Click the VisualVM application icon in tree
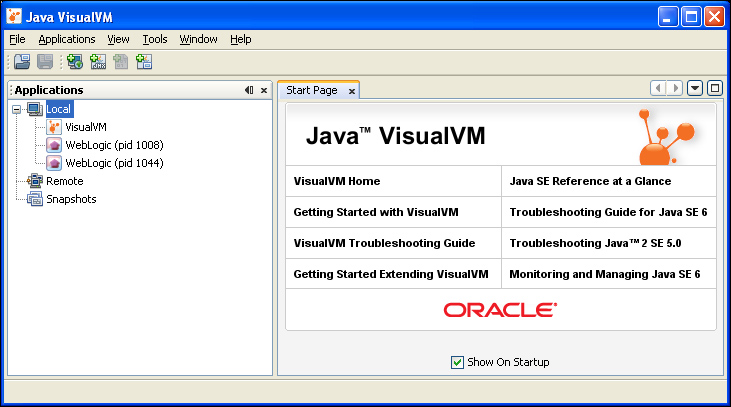Viewport: 731px width, 407px height. (x=54, y=127)
